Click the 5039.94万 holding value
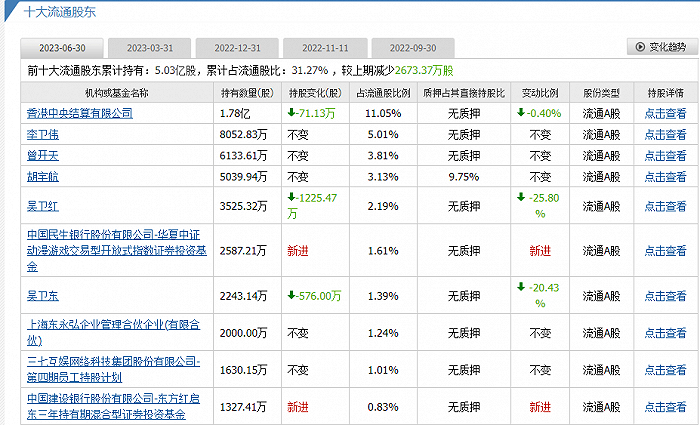This screenshot has width=700, height=425. pyautogui.click(x=243, y=177)
